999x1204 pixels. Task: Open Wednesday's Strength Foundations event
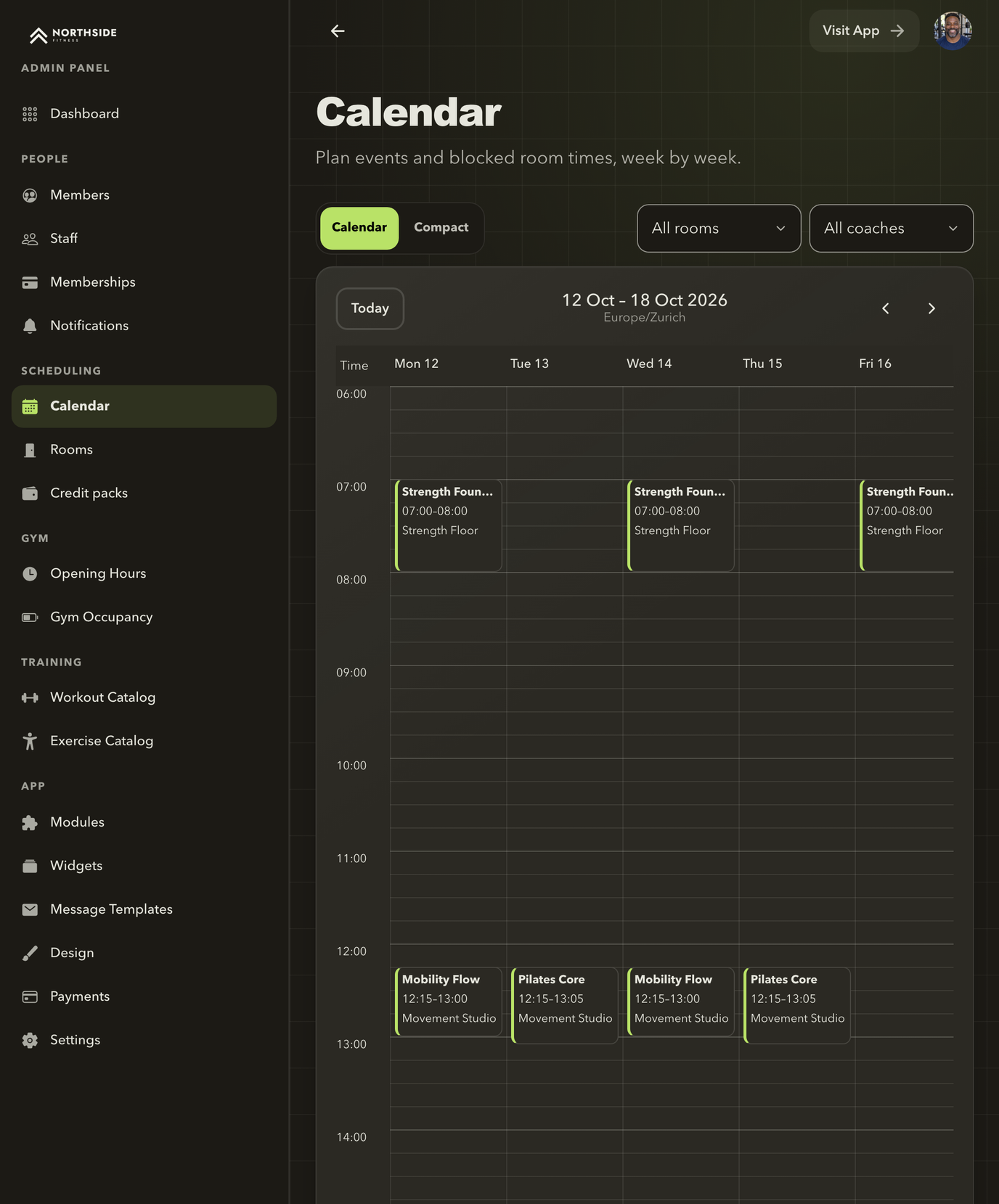(x=680, y=525)
